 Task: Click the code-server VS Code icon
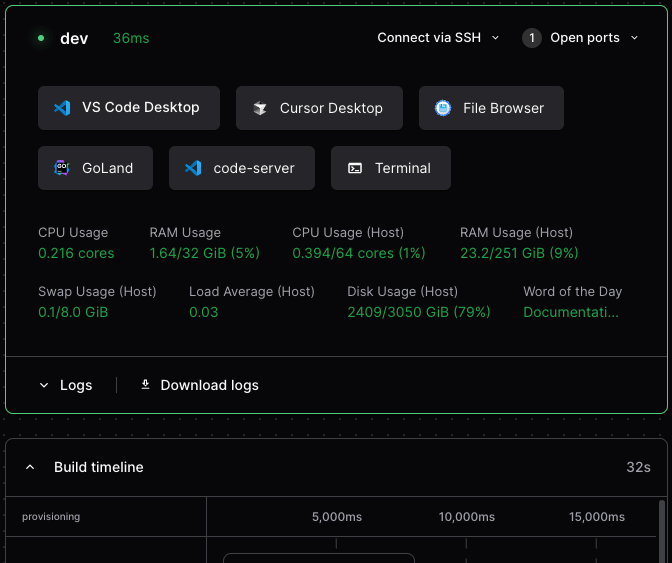click(x=193, y=168)
